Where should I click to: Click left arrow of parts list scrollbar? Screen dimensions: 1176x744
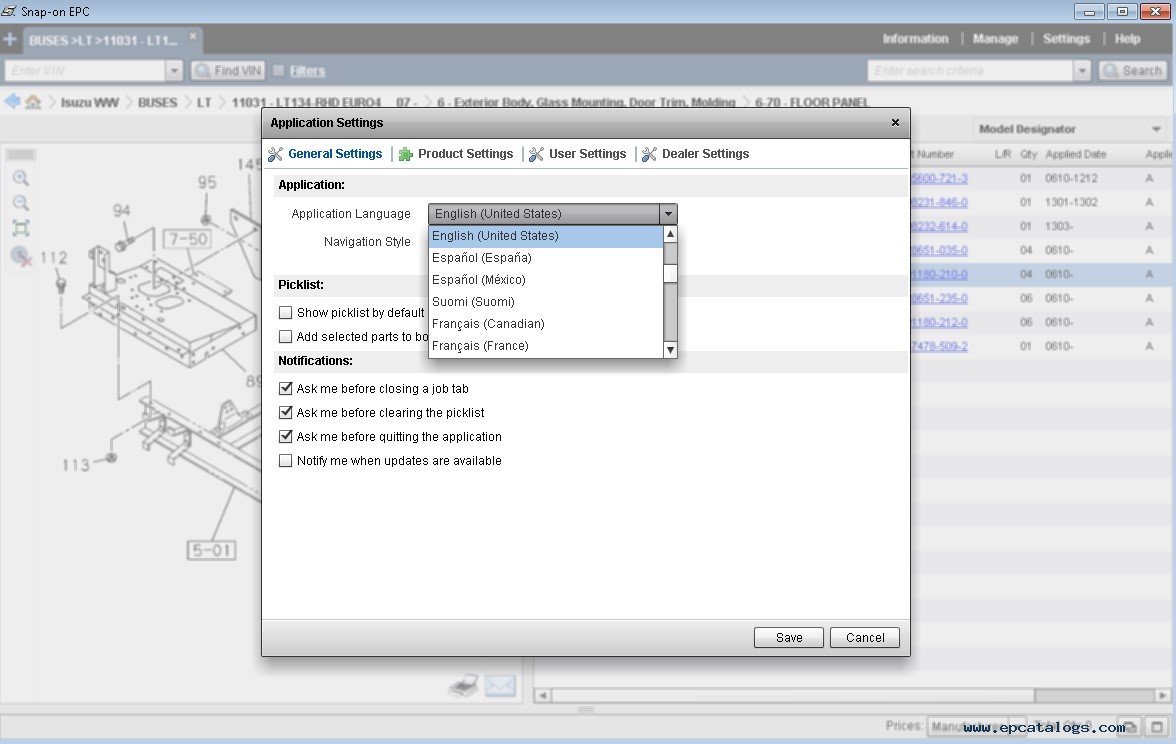pyautogui.click(x=542, y=695)
